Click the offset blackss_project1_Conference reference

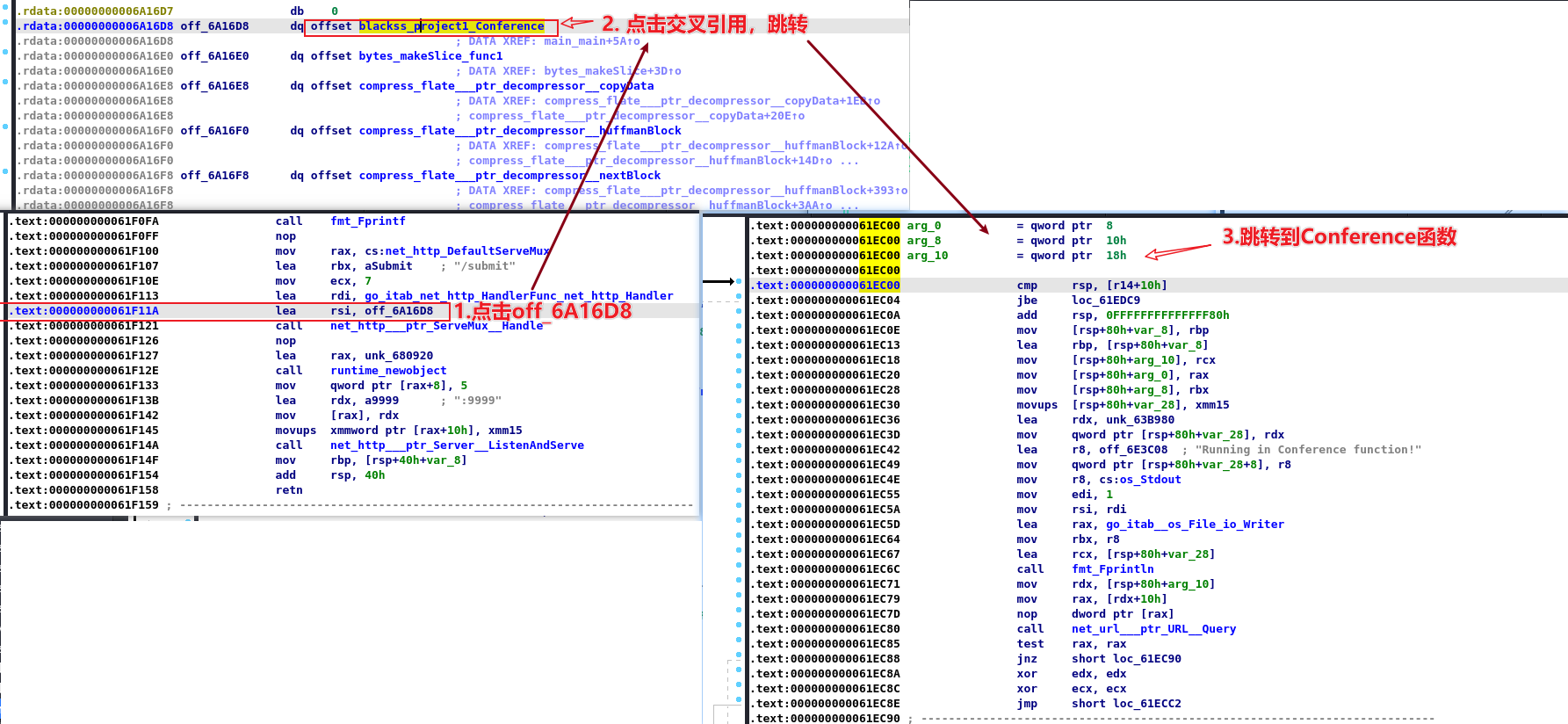coord(451,26)
